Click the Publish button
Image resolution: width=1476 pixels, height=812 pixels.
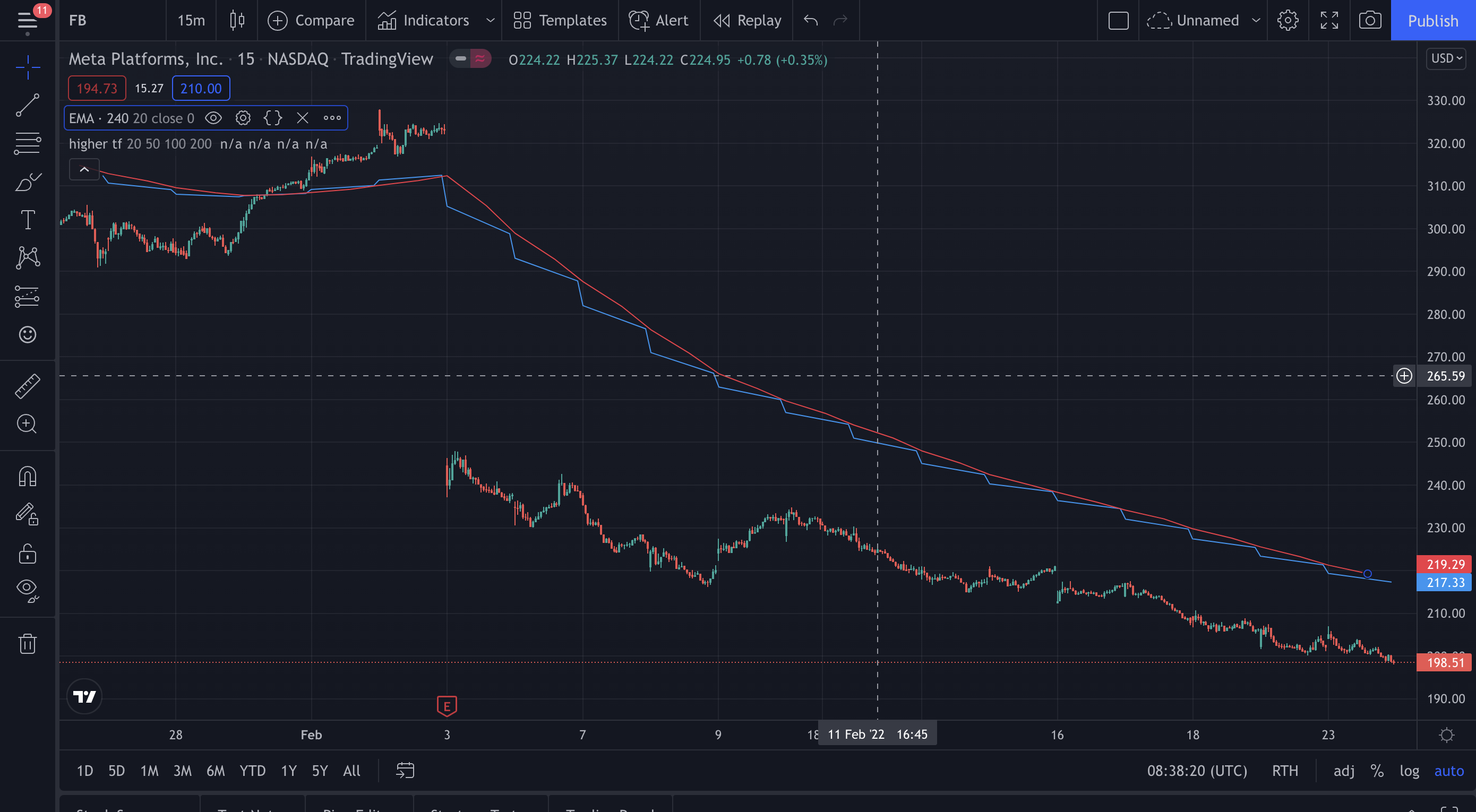tap(1433, 21)
